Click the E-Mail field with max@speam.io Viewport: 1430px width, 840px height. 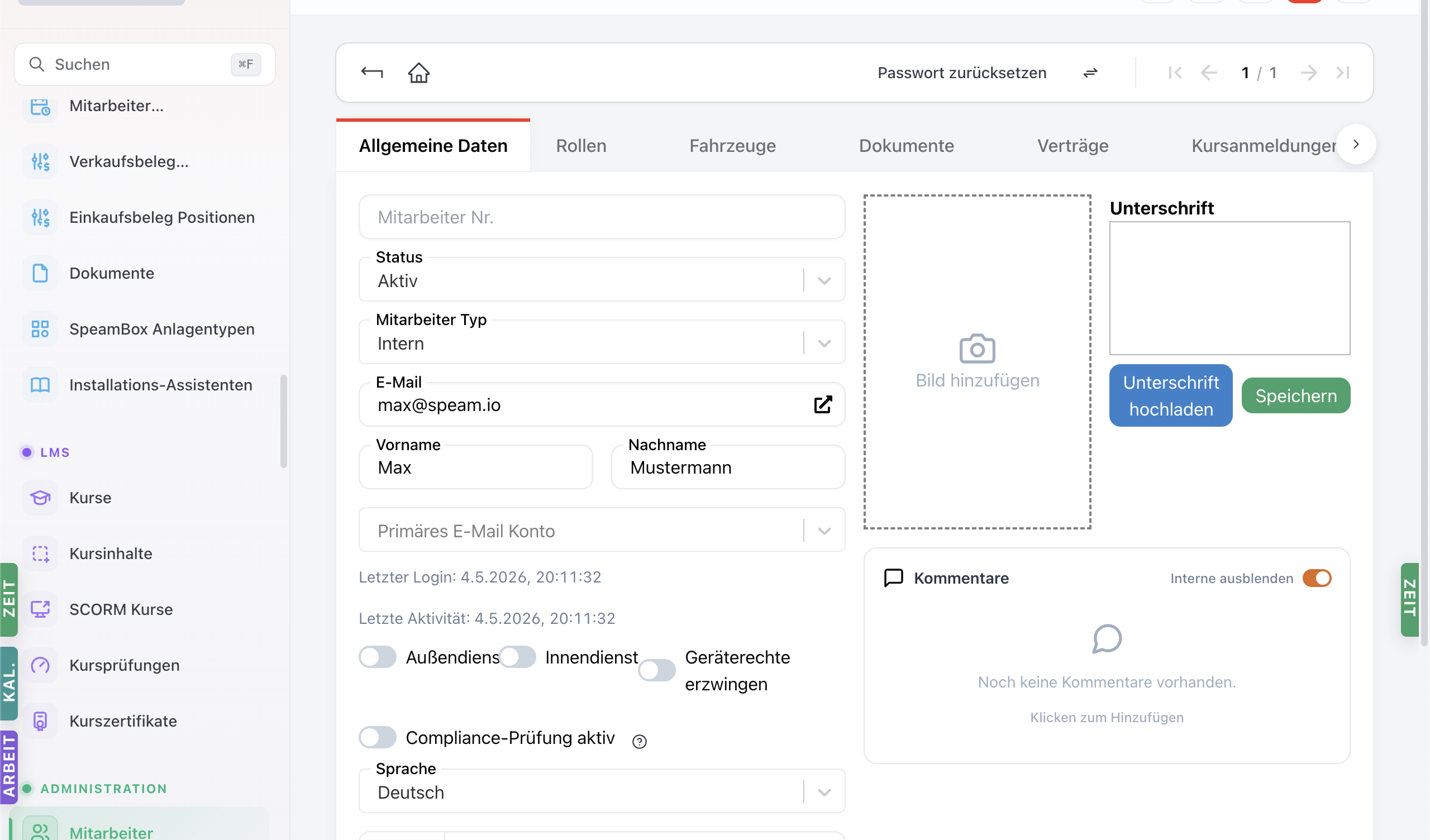(602, 404)
